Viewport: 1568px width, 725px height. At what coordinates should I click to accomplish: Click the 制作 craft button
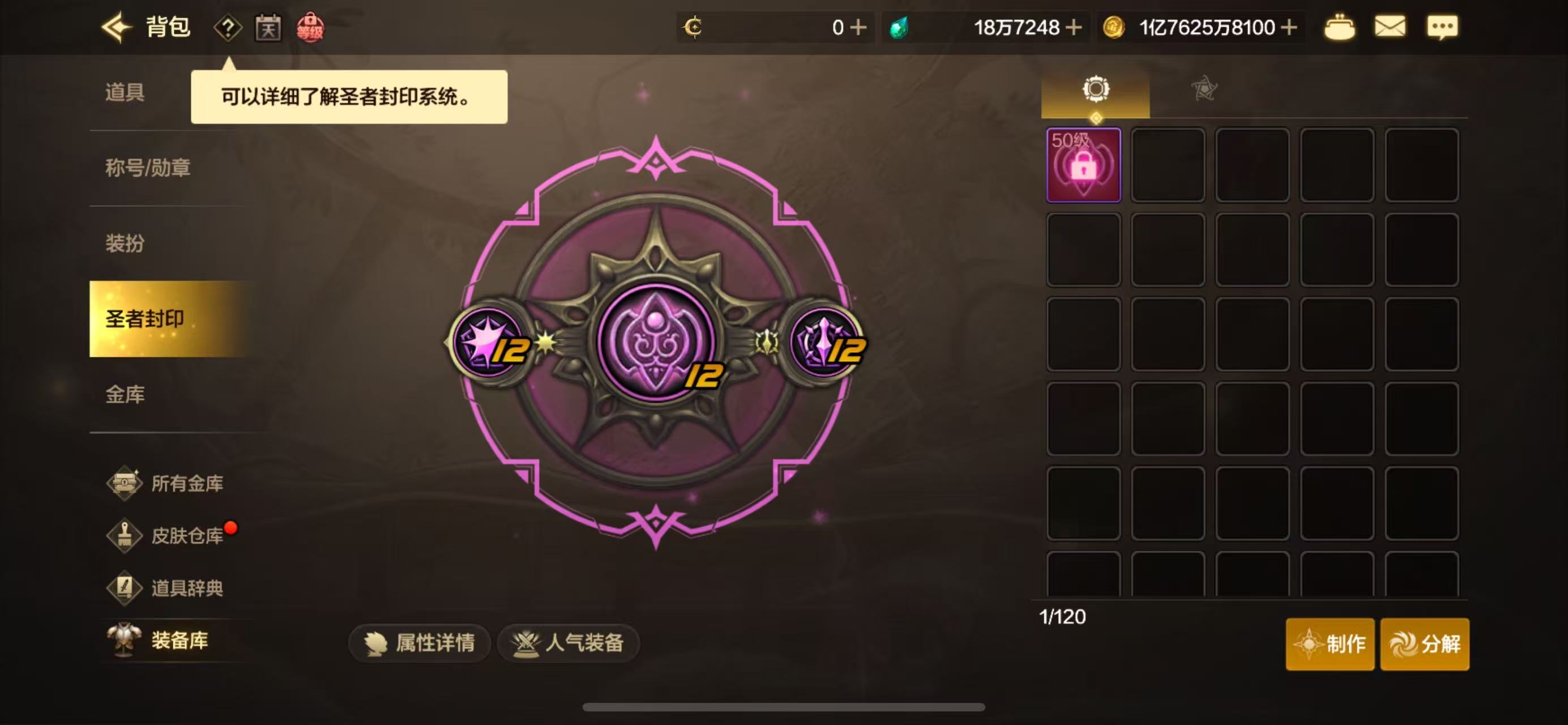[x=1330, y=644]
